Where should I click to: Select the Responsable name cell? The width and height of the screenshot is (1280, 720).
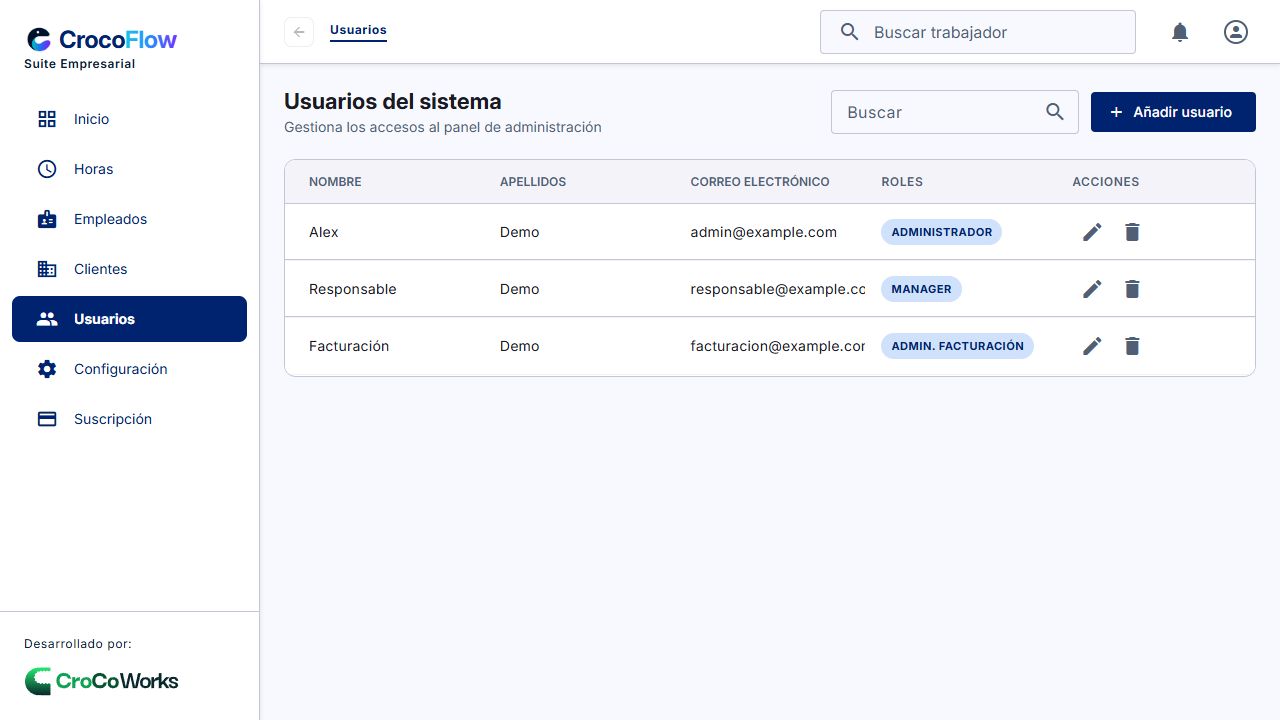coord(353,289)
